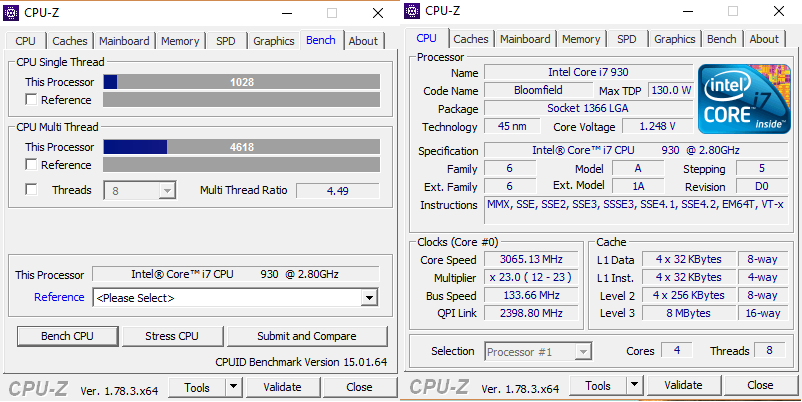Start the Stress CPU test
This screenshot has width=802, height=402.
[172, 336]
